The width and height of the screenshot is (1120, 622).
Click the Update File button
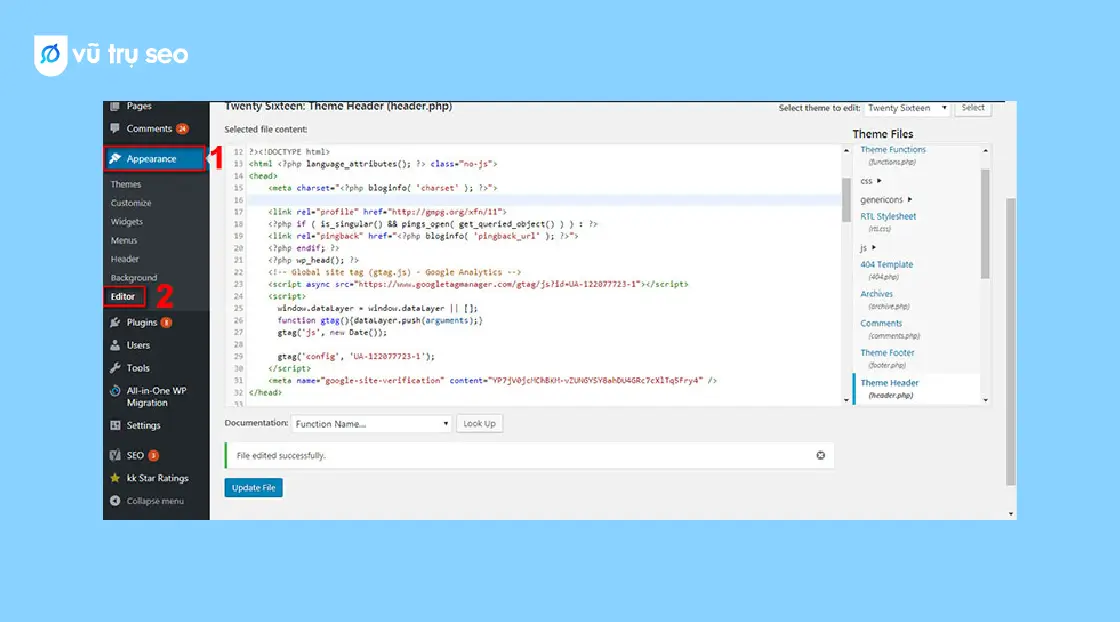tap(254, 488)
